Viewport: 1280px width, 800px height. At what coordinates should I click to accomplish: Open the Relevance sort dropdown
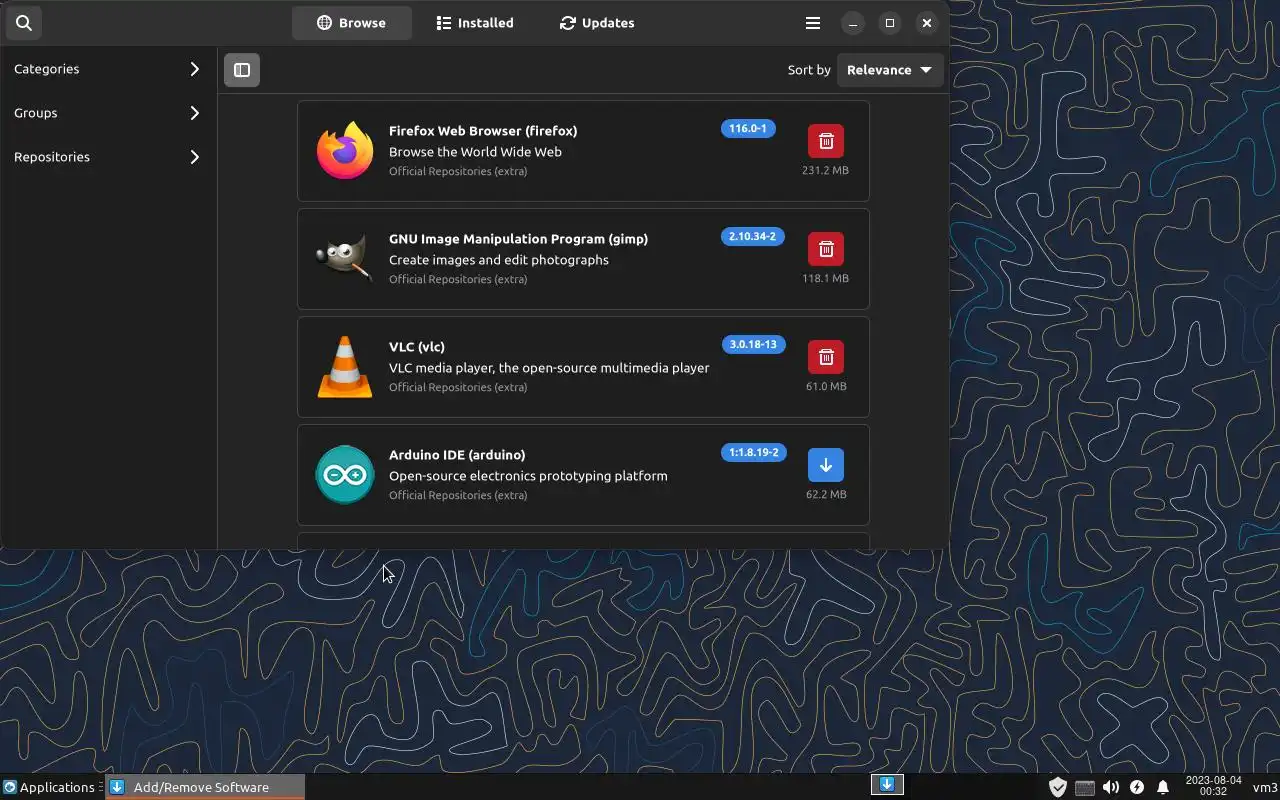(x=890, y=70)
